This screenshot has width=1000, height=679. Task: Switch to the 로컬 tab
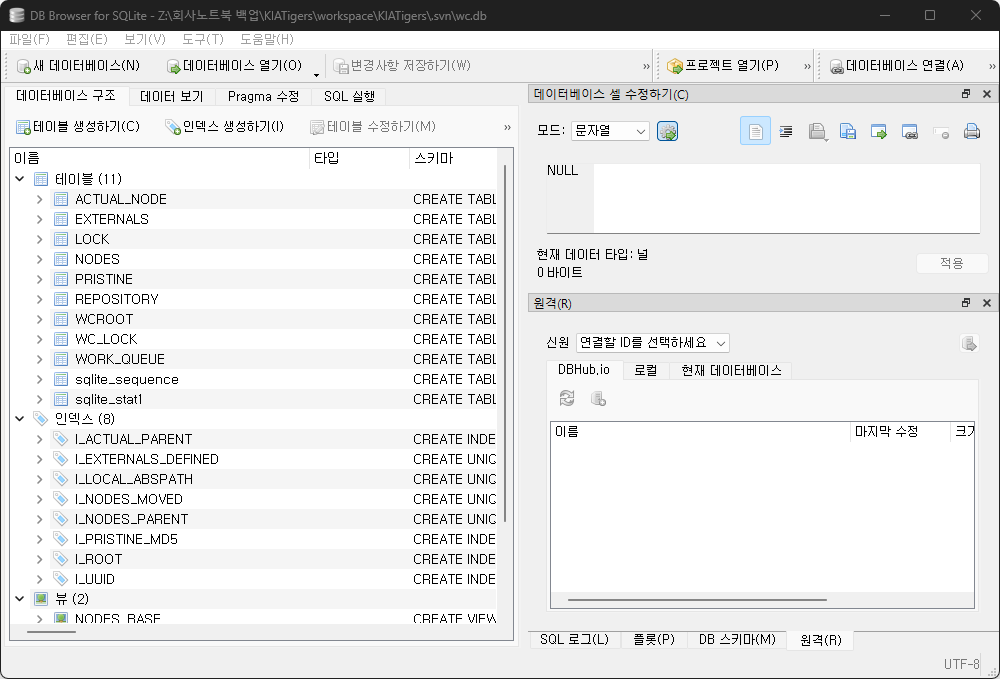(645, 370)
